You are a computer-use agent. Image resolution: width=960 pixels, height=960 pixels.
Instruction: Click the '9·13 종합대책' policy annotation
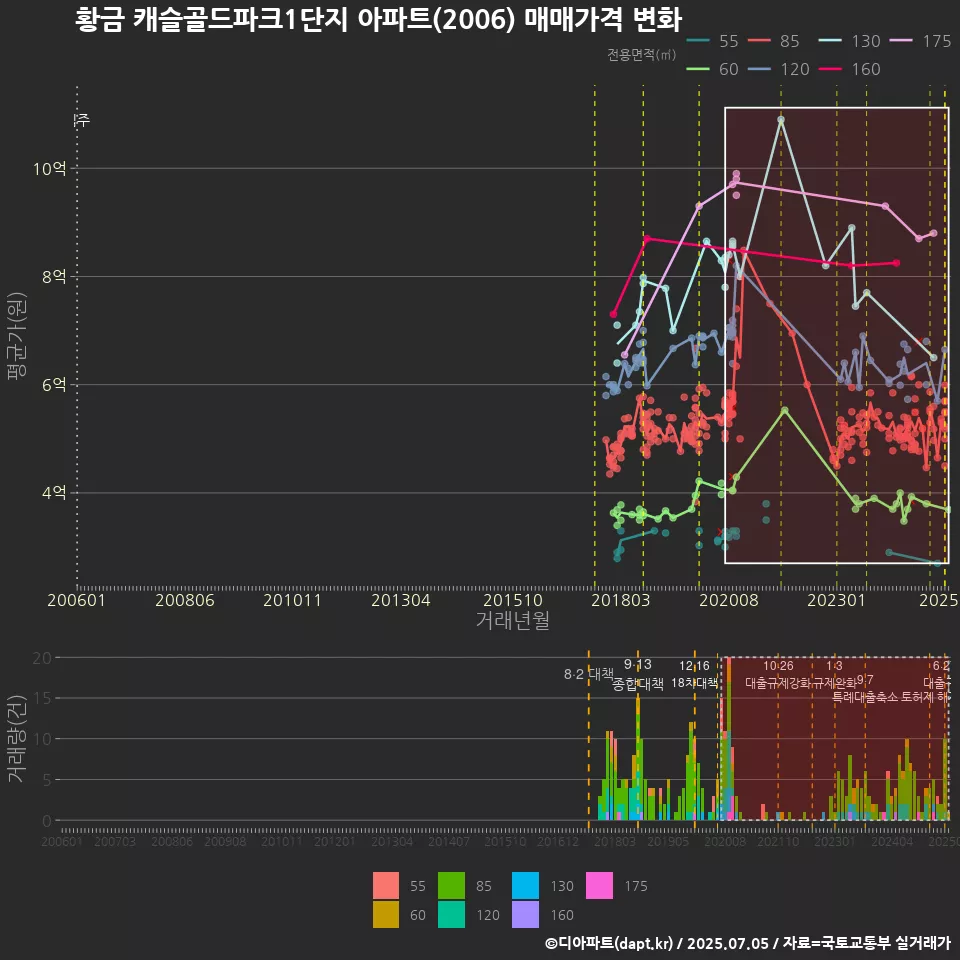638,674
